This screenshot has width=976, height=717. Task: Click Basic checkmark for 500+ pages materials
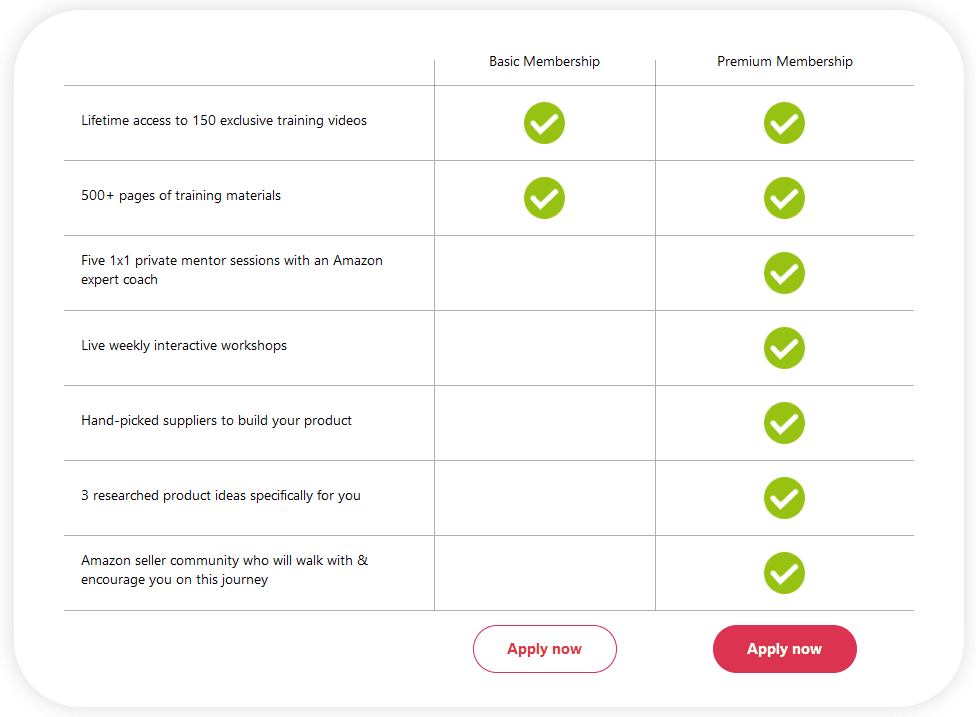click(x=544, y=198)
